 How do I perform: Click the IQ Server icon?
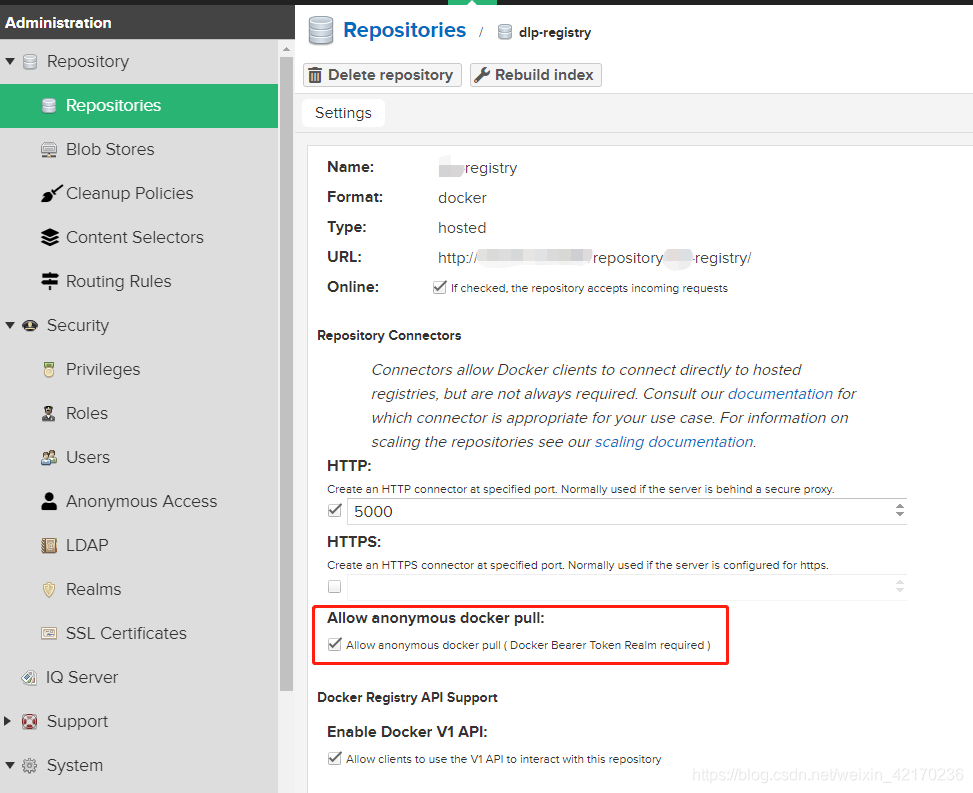point(29,678)
